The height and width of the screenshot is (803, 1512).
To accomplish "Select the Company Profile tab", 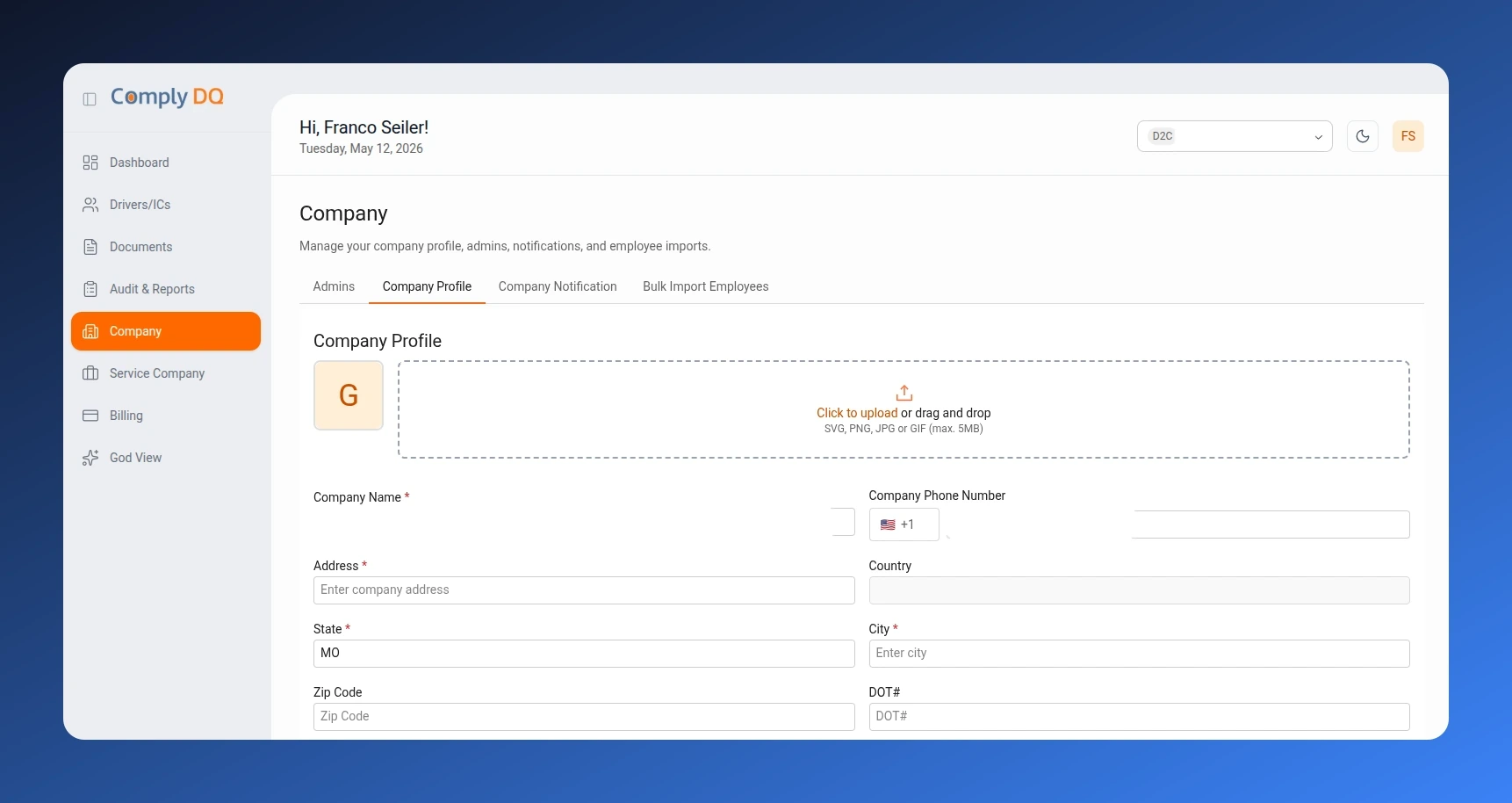I will (x=427, y=286).
